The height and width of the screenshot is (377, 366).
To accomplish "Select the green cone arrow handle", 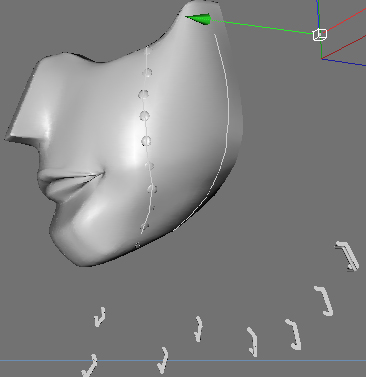I will tap(199, 19).
